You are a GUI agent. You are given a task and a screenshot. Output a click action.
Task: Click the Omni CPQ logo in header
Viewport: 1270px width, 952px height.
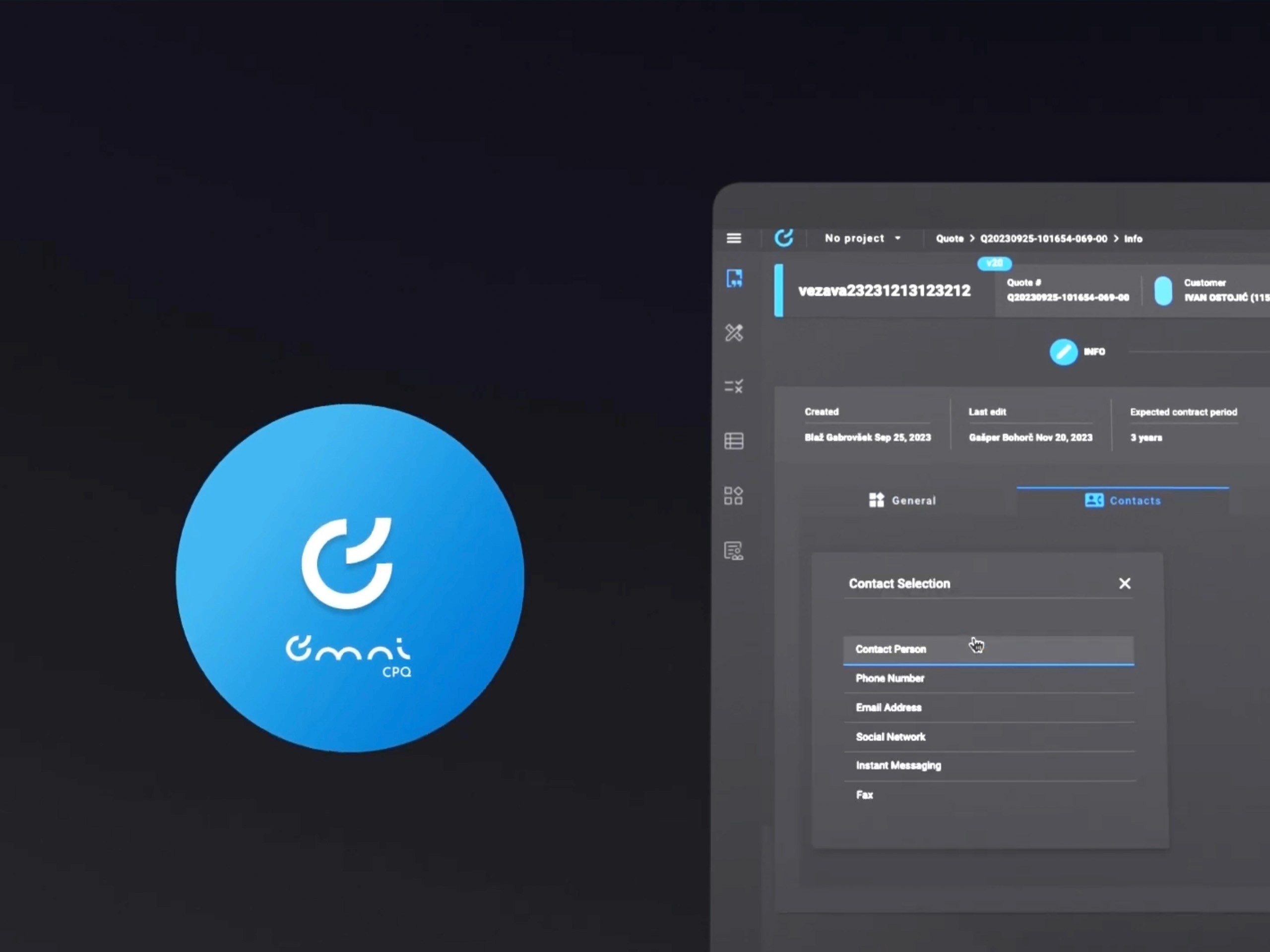tap(784, 238)
